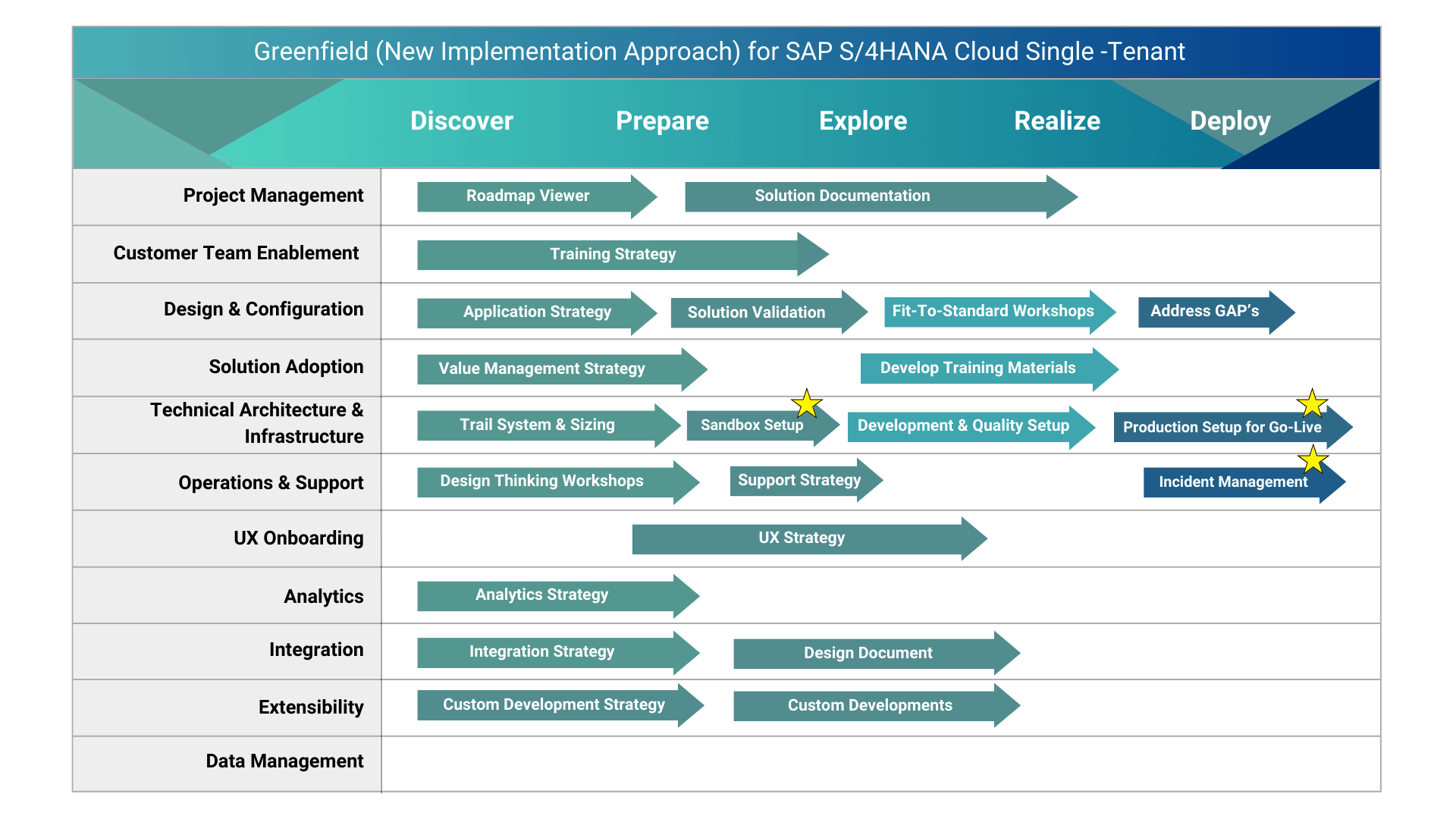Select the Project Management row label
This screenshot has width=1456, height=819.
(x=273, y=196)
